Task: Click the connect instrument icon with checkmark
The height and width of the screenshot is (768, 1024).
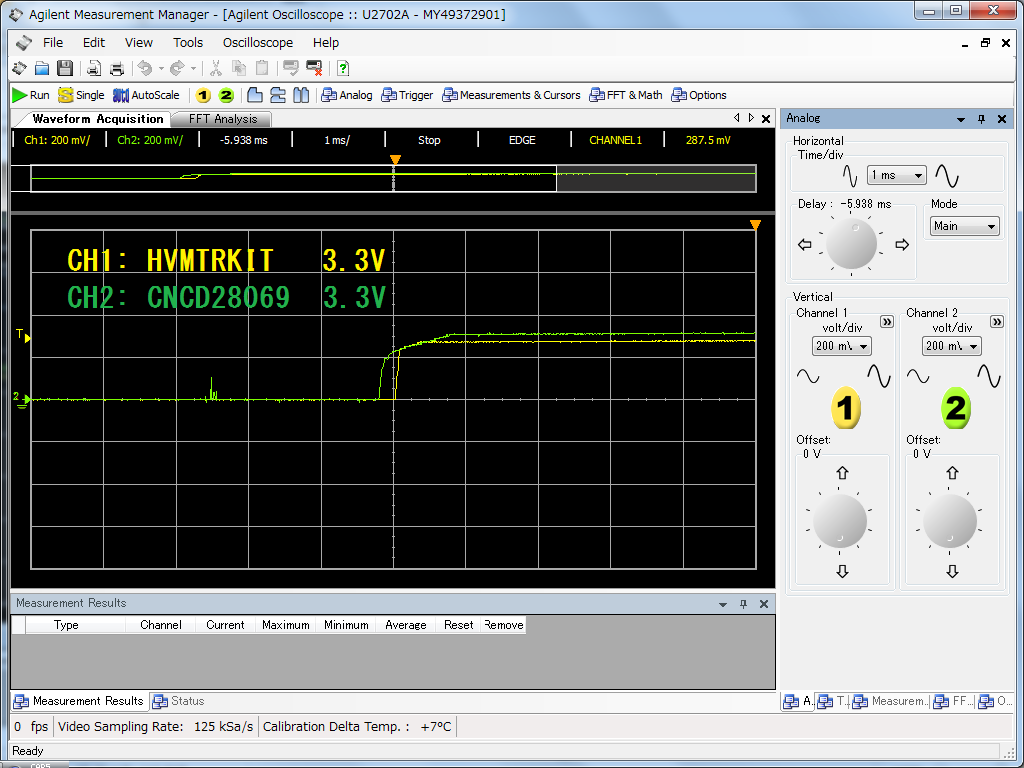Action: [291, 68]
